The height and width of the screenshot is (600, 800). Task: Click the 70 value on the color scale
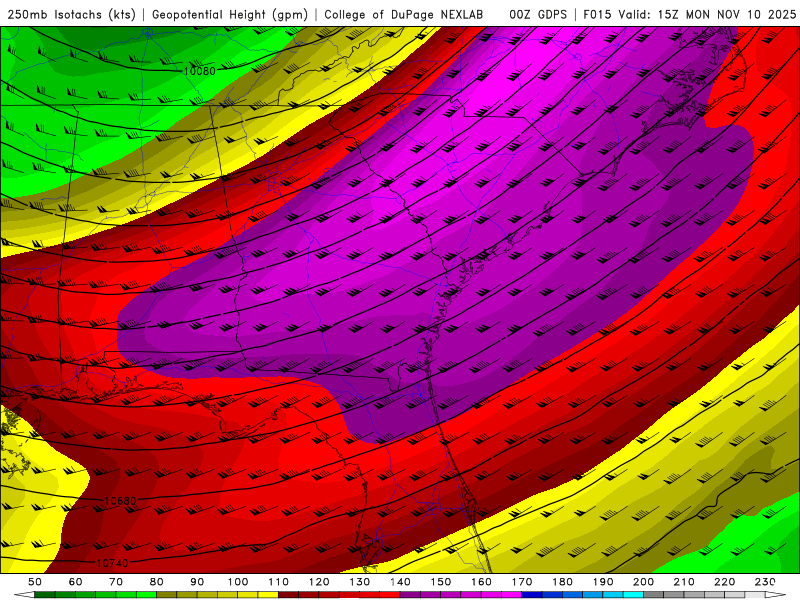pos(116,582)
